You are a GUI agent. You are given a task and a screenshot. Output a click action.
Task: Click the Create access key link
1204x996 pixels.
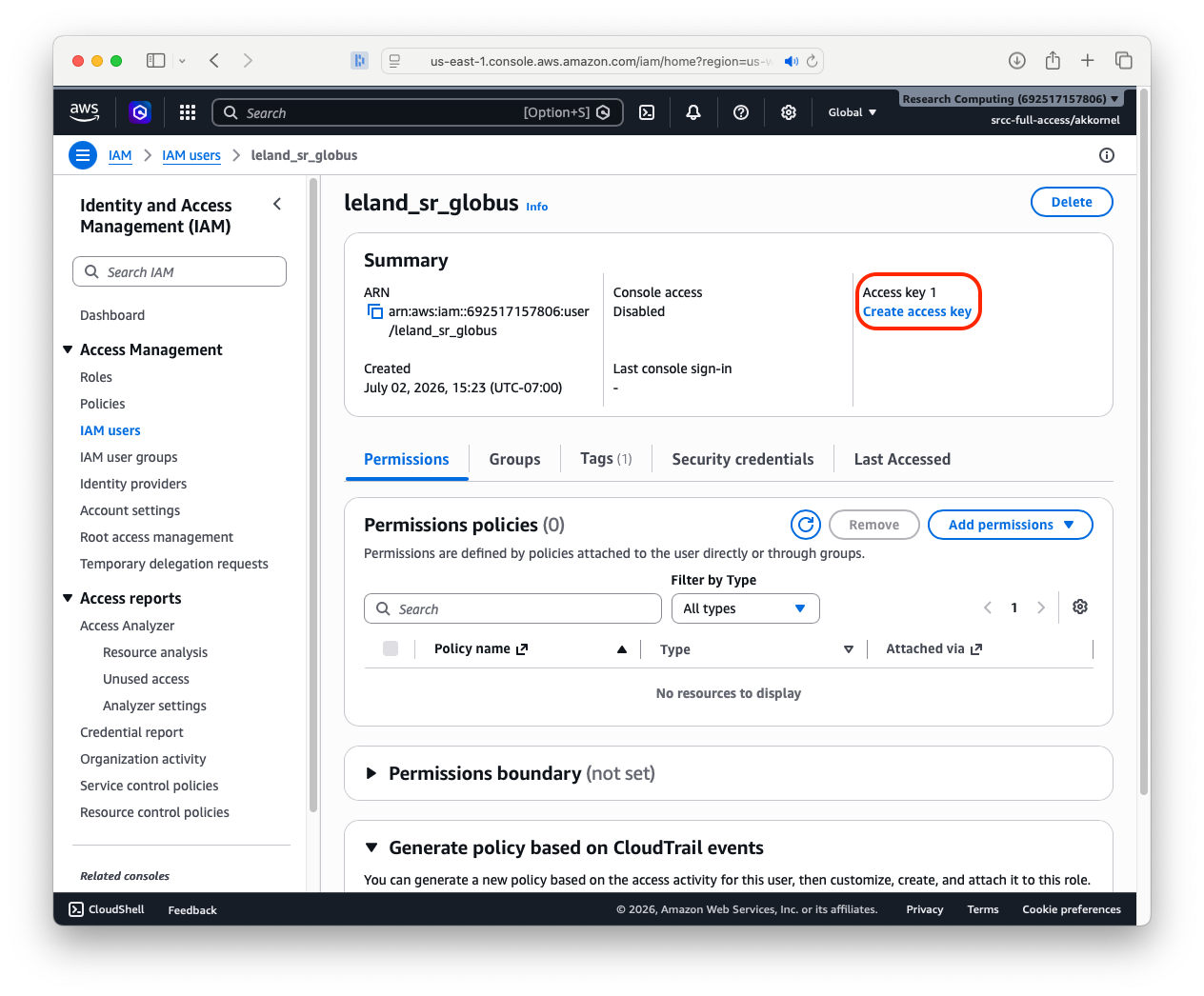tap(917, 311)
